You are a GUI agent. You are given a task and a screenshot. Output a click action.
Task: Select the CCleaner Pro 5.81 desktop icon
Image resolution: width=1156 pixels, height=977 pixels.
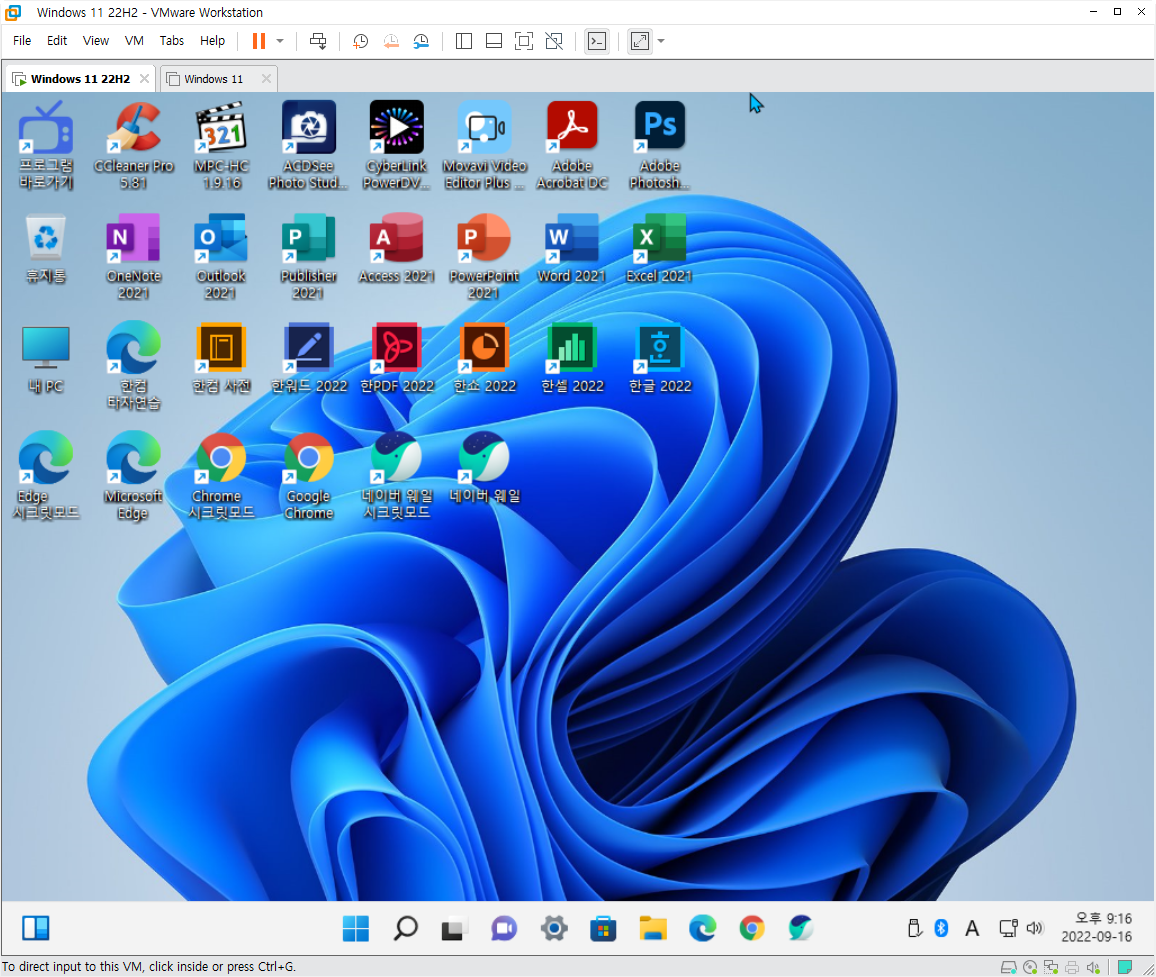(133, 145)
